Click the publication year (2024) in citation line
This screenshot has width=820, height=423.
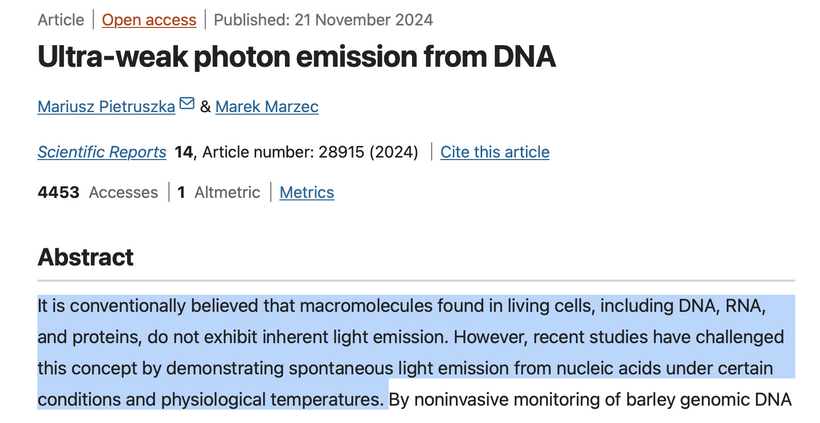394,152
